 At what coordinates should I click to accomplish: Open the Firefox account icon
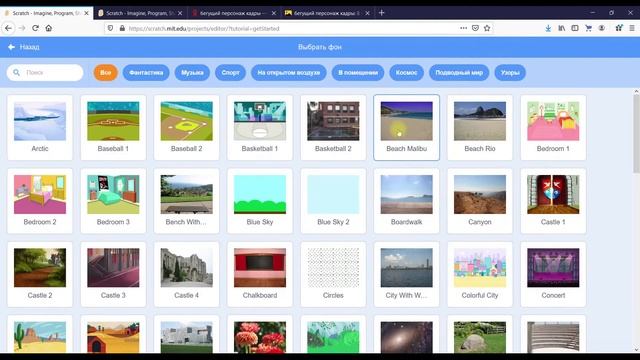coord(602,28)
